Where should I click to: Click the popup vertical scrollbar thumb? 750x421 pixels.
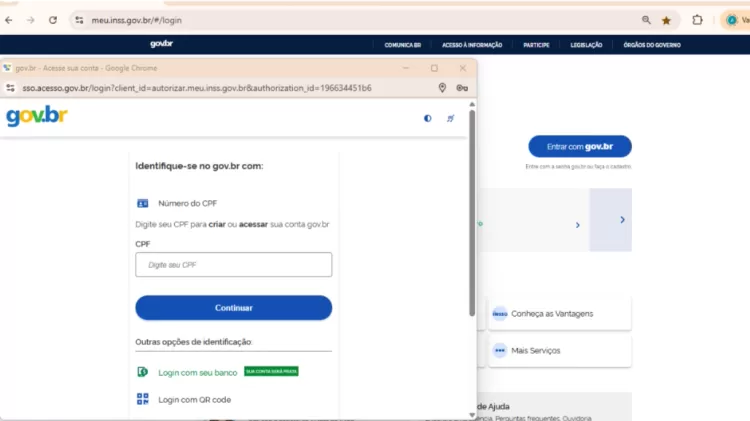(x=472, y=213)
